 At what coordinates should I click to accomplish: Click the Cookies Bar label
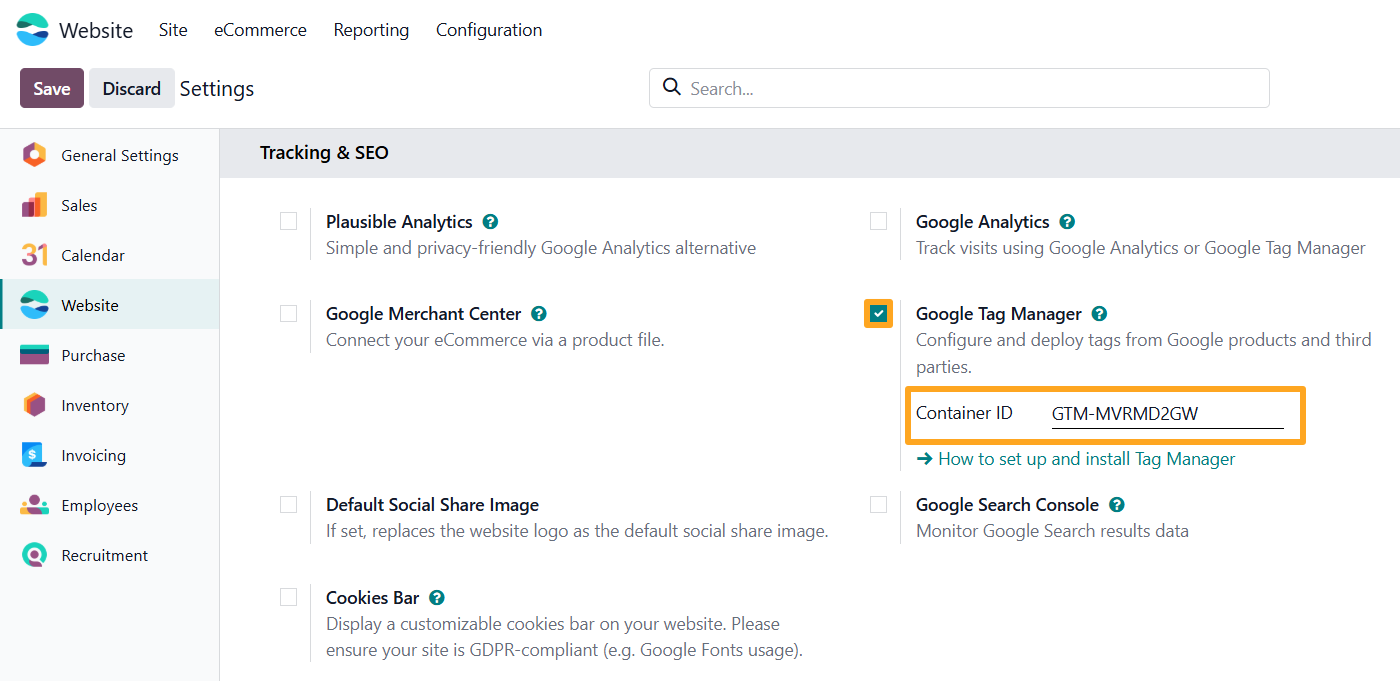click(x=372, y=598)
